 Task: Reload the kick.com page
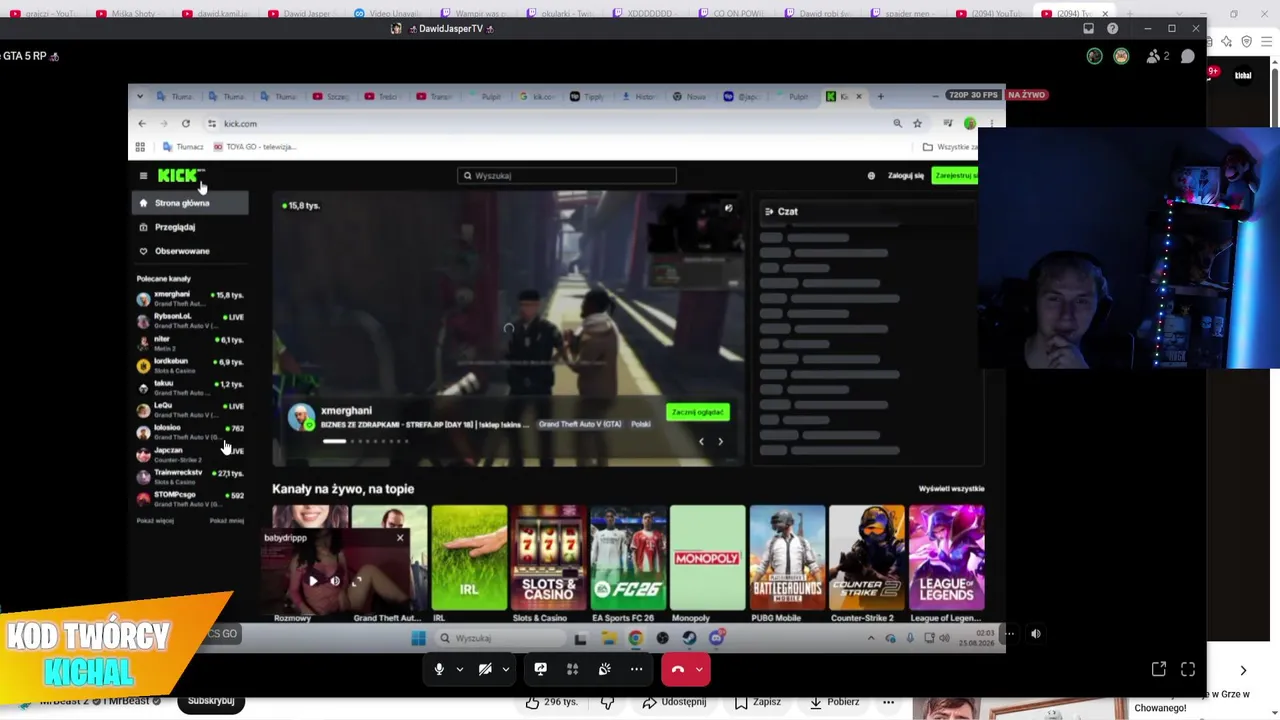pyautogui.click(x=186, y=124)
